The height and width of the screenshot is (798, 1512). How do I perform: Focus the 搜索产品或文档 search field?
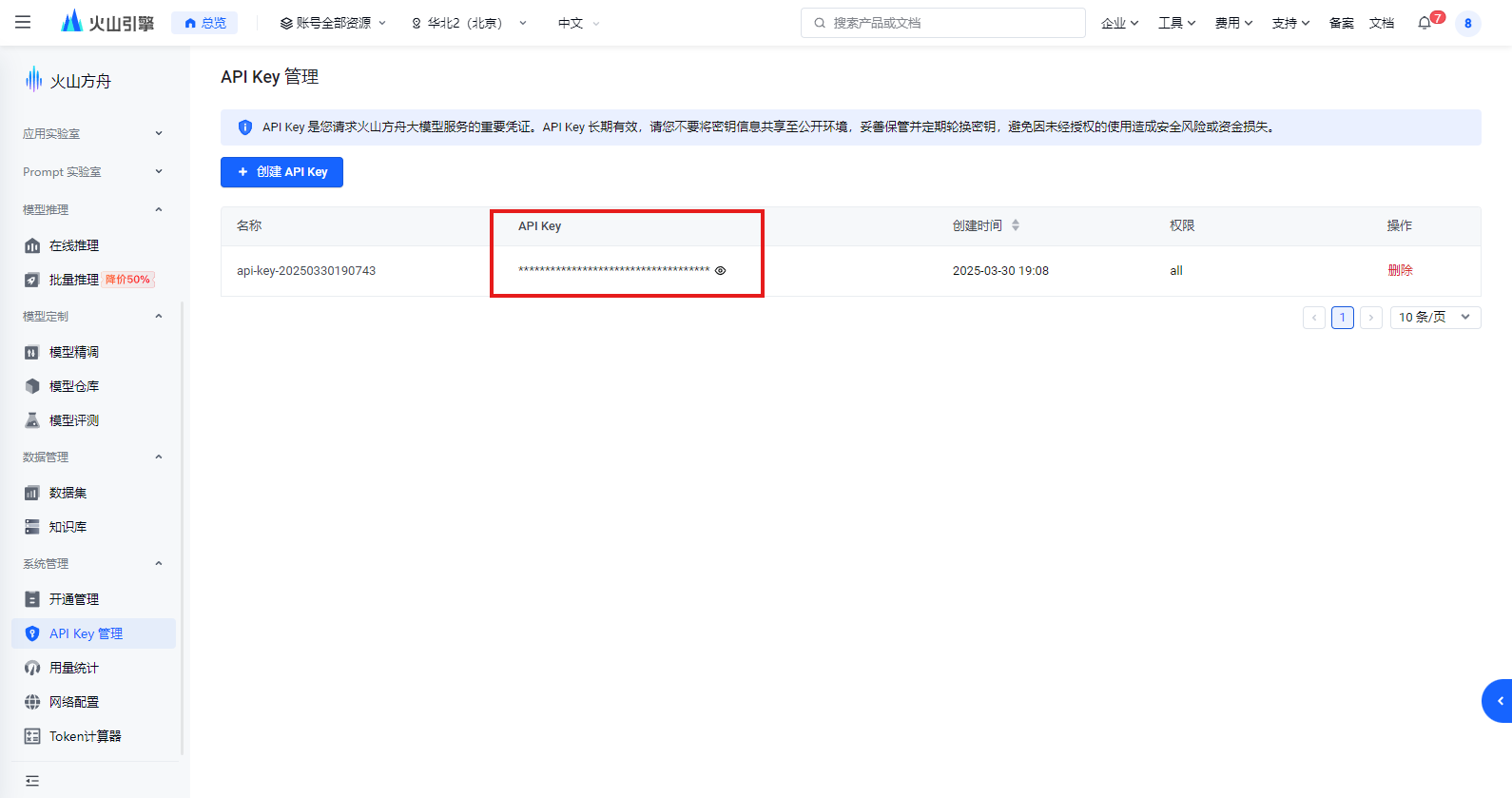[943, 23]
